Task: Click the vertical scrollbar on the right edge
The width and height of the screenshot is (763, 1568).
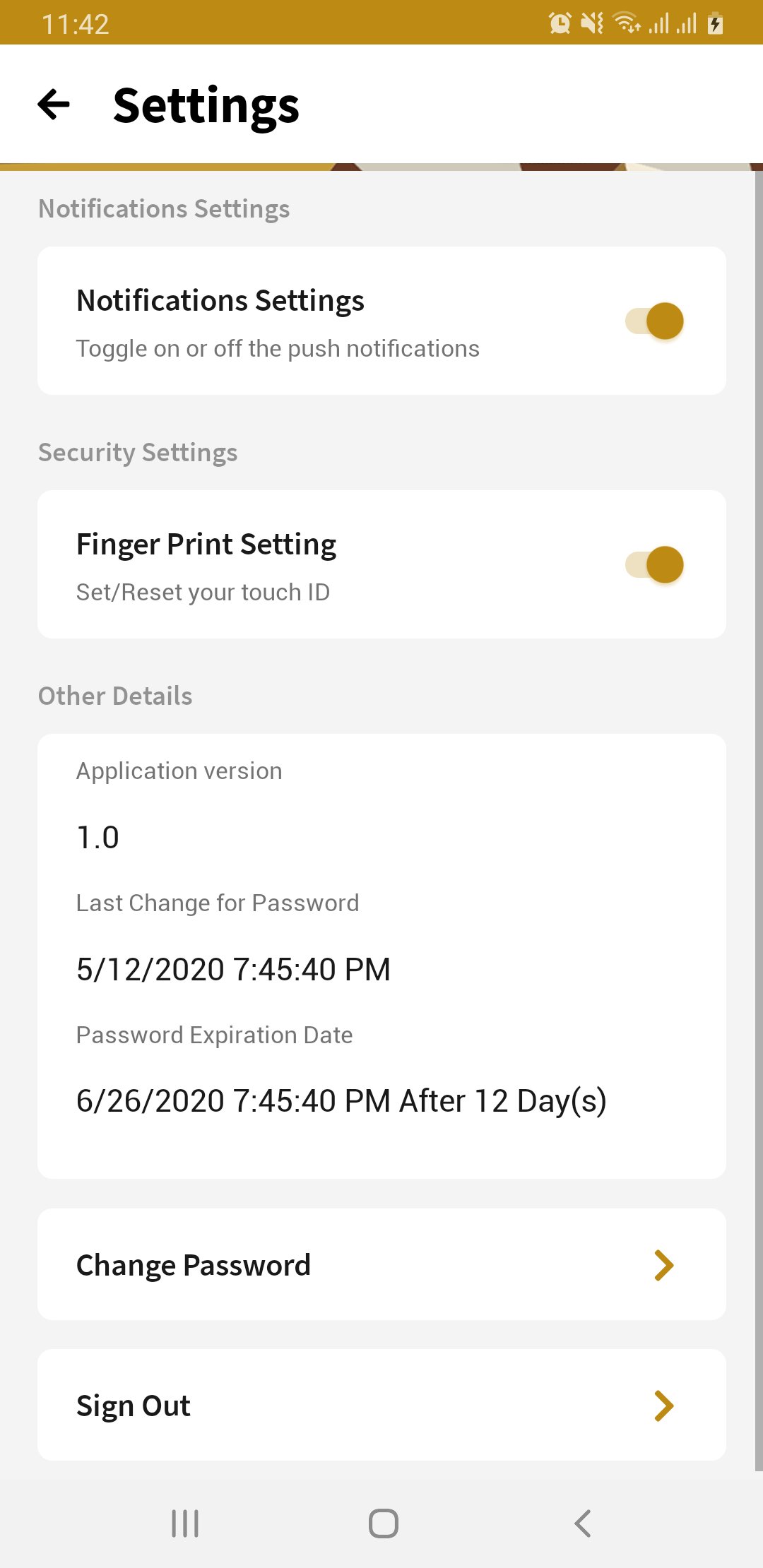Action: 759,819
